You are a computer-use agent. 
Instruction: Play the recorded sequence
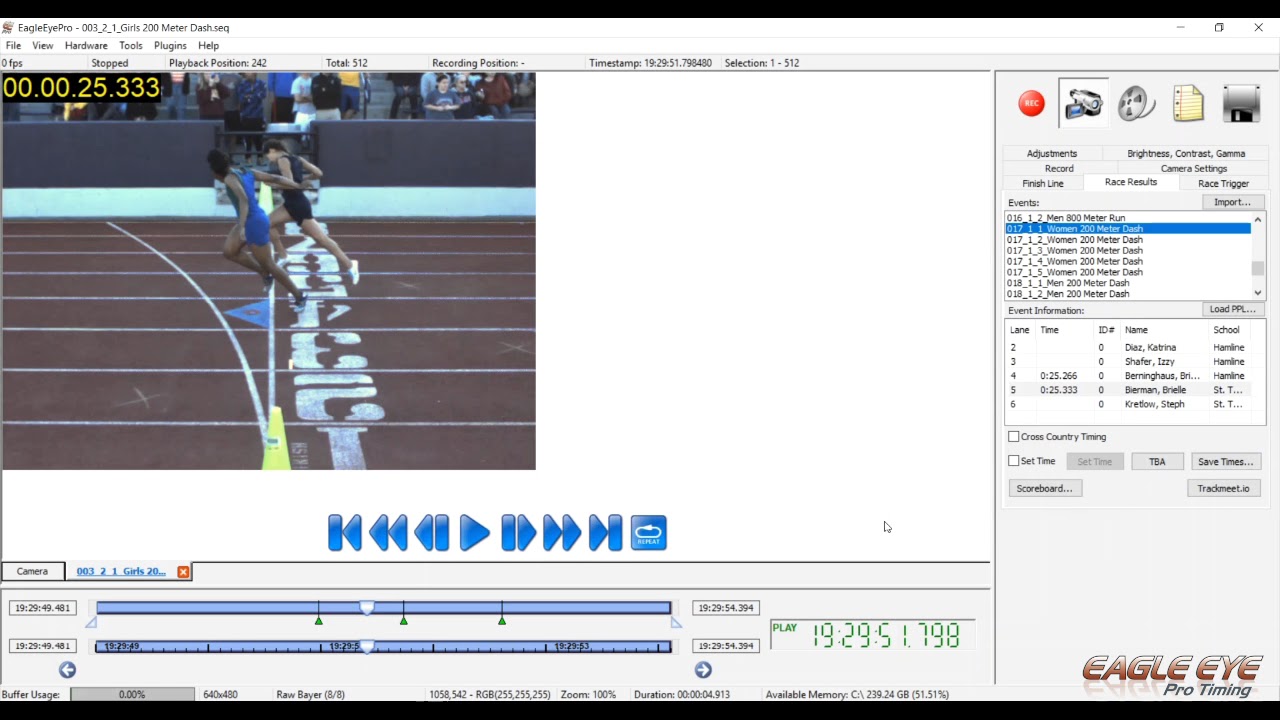(x=475, y=533)
